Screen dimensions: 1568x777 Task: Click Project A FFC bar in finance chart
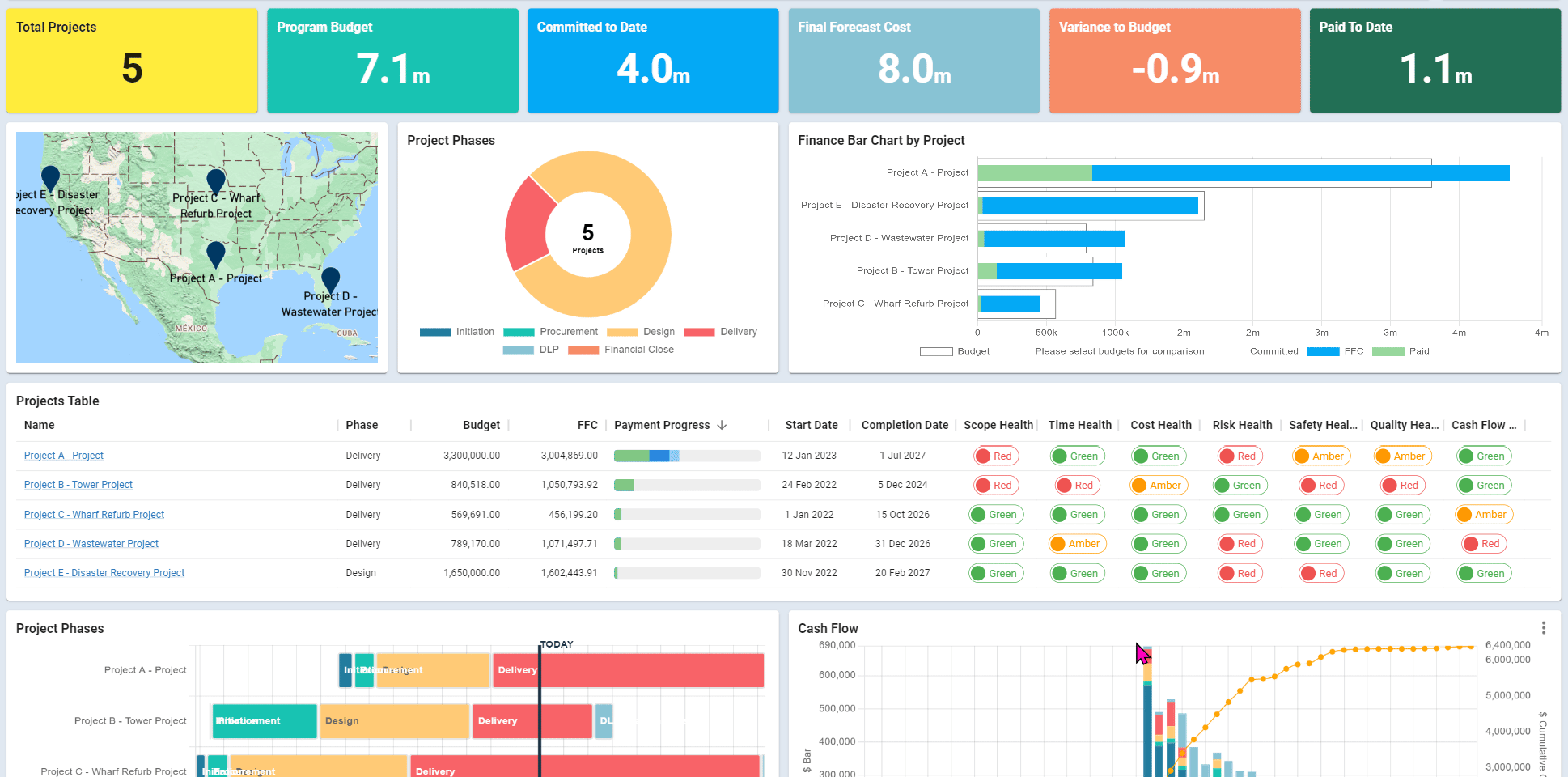(x=1300, y=173)
